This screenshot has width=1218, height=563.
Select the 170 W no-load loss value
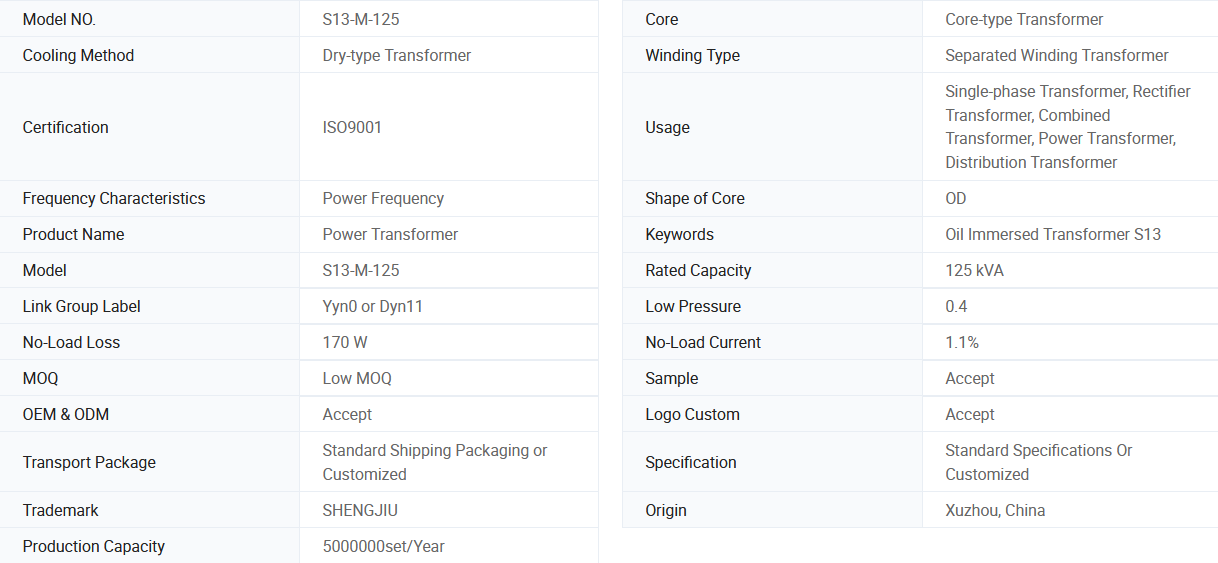pos(345,342)
